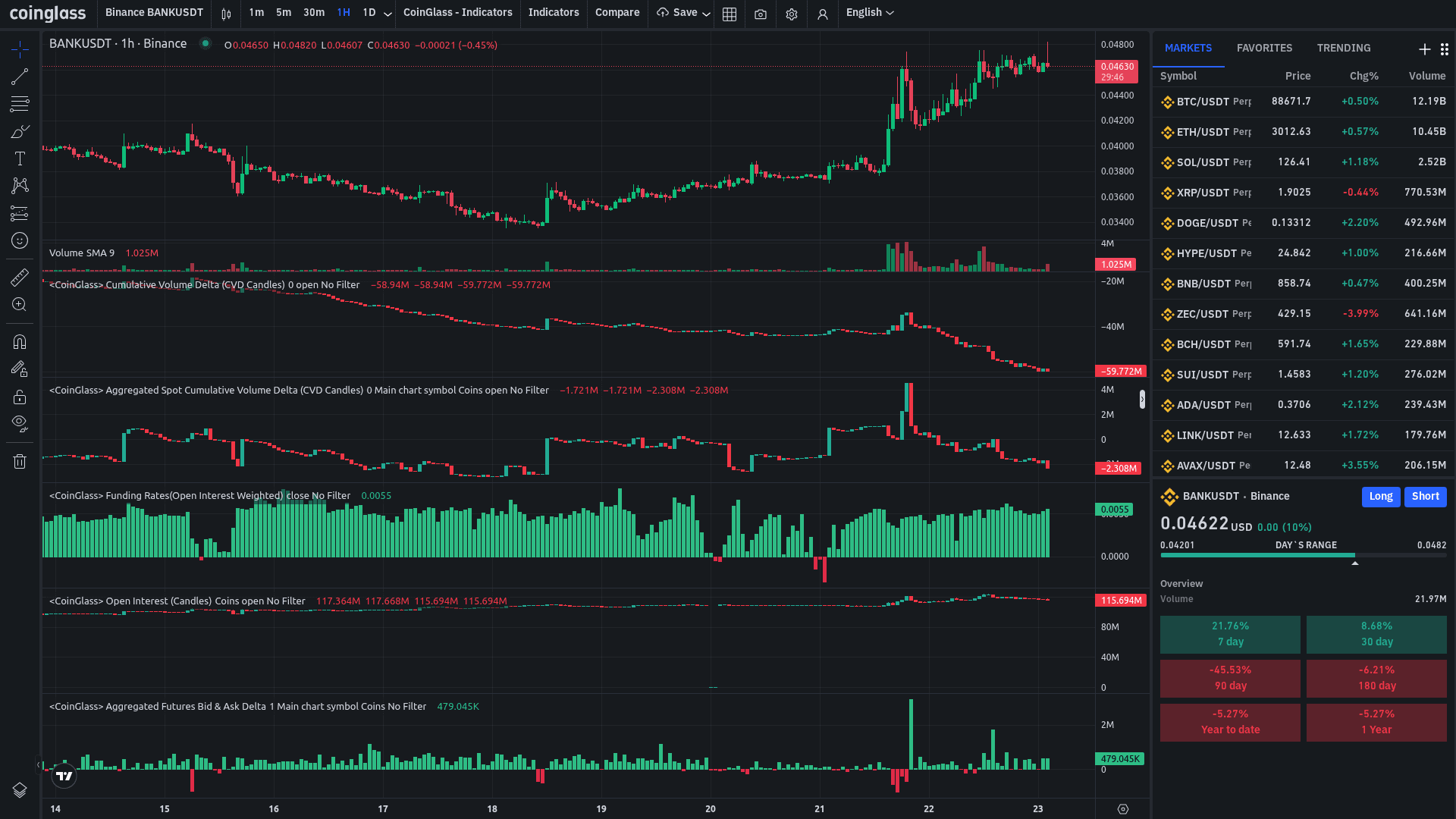Select the trend line drawing tool
The image size is (1456, 819).
[20, 77]
